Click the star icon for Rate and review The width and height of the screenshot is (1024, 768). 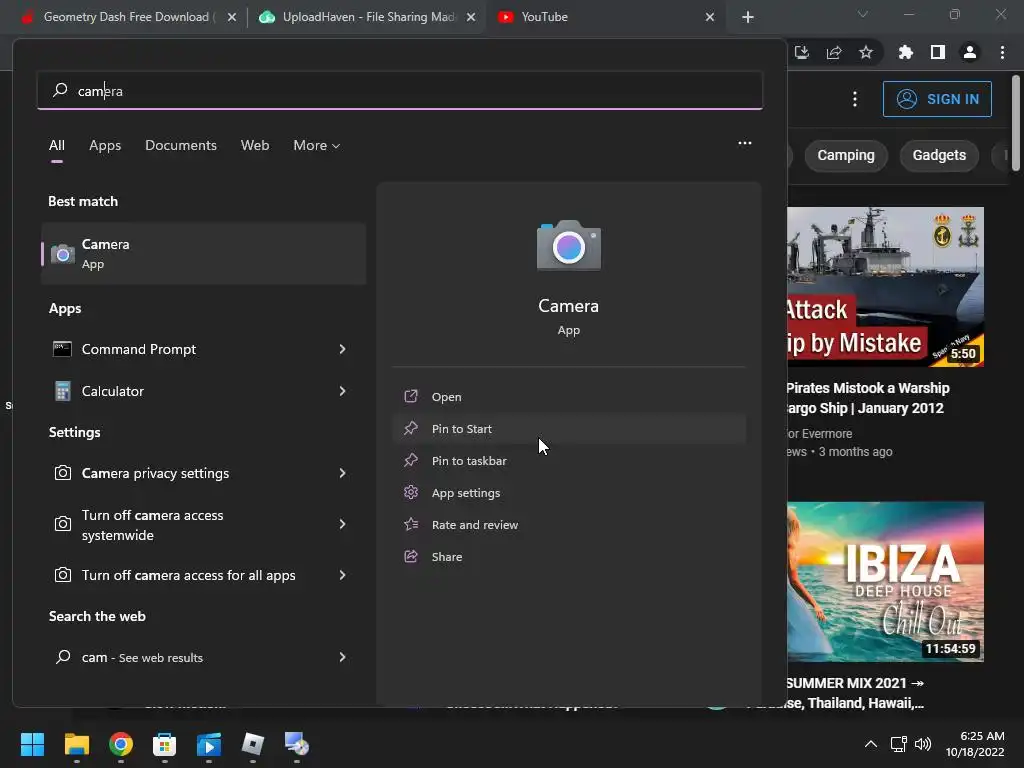(411, 524)
